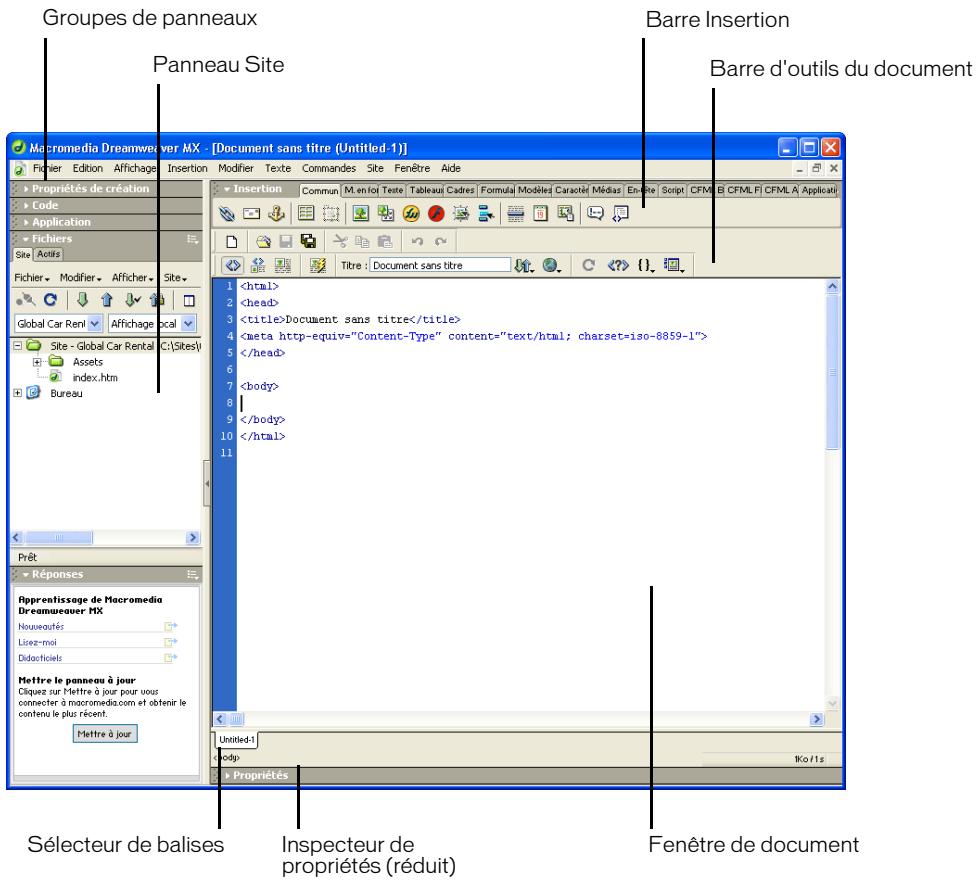The height and width of the screenshot is (881, 979).
Task: Open the Lisez-moi link
Action: (37, 642)
